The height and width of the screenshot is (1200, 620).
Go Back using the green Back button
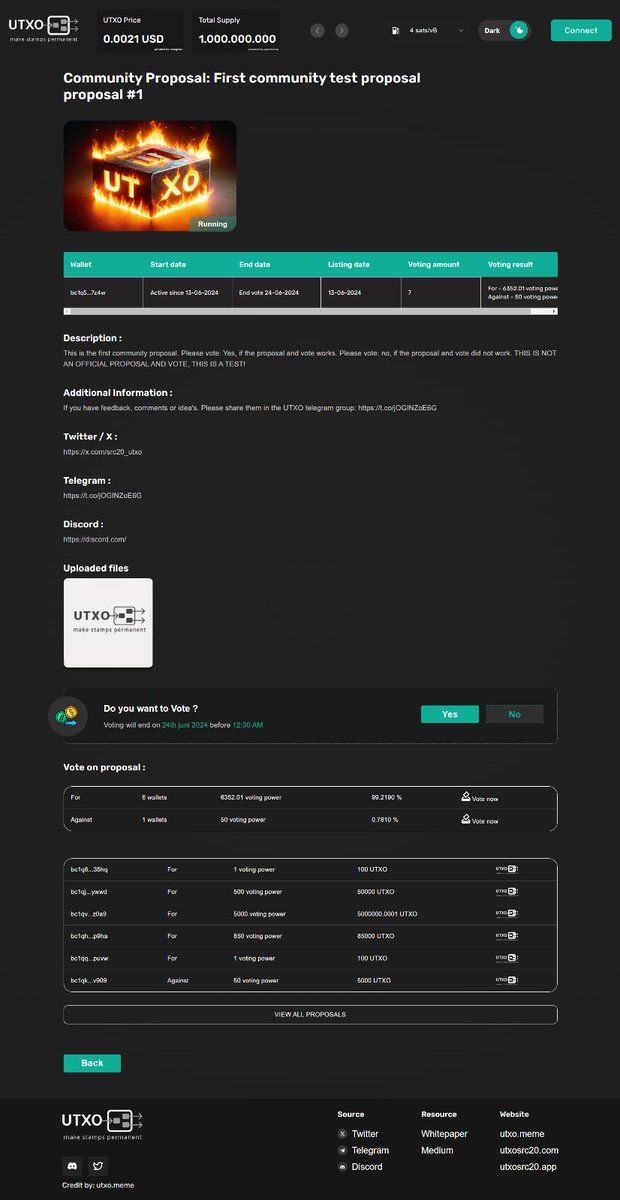point(92,1063)
